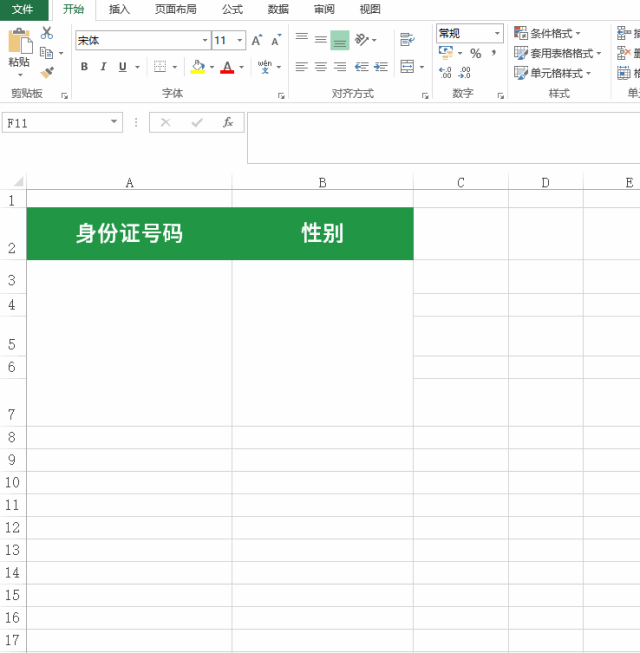Switch to the 插入 tab
640x653 pixels.
tap(119, 9)
